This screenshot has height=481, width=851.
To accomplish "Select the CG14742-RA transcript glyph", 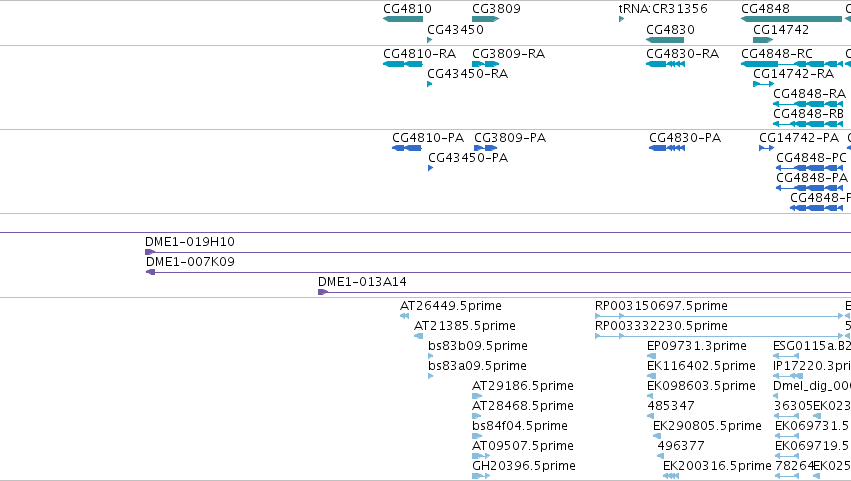I will [764, 84].
